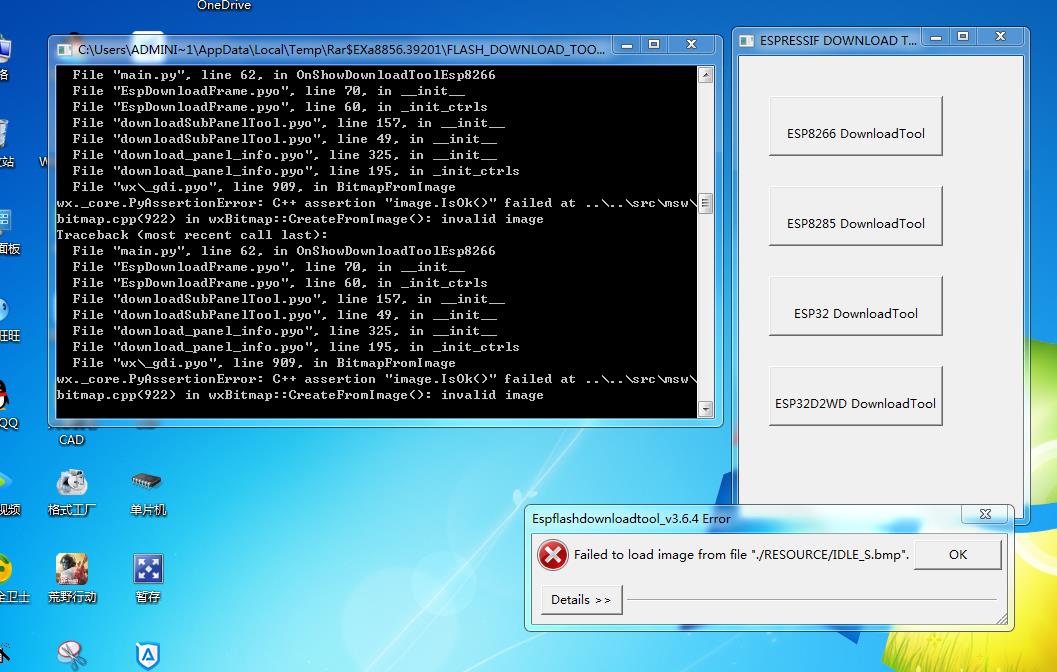Minimize the ESPRESSIF DOWNLOAD TOOL window
Screen dimensions: 1057x672
pos(936,37)
